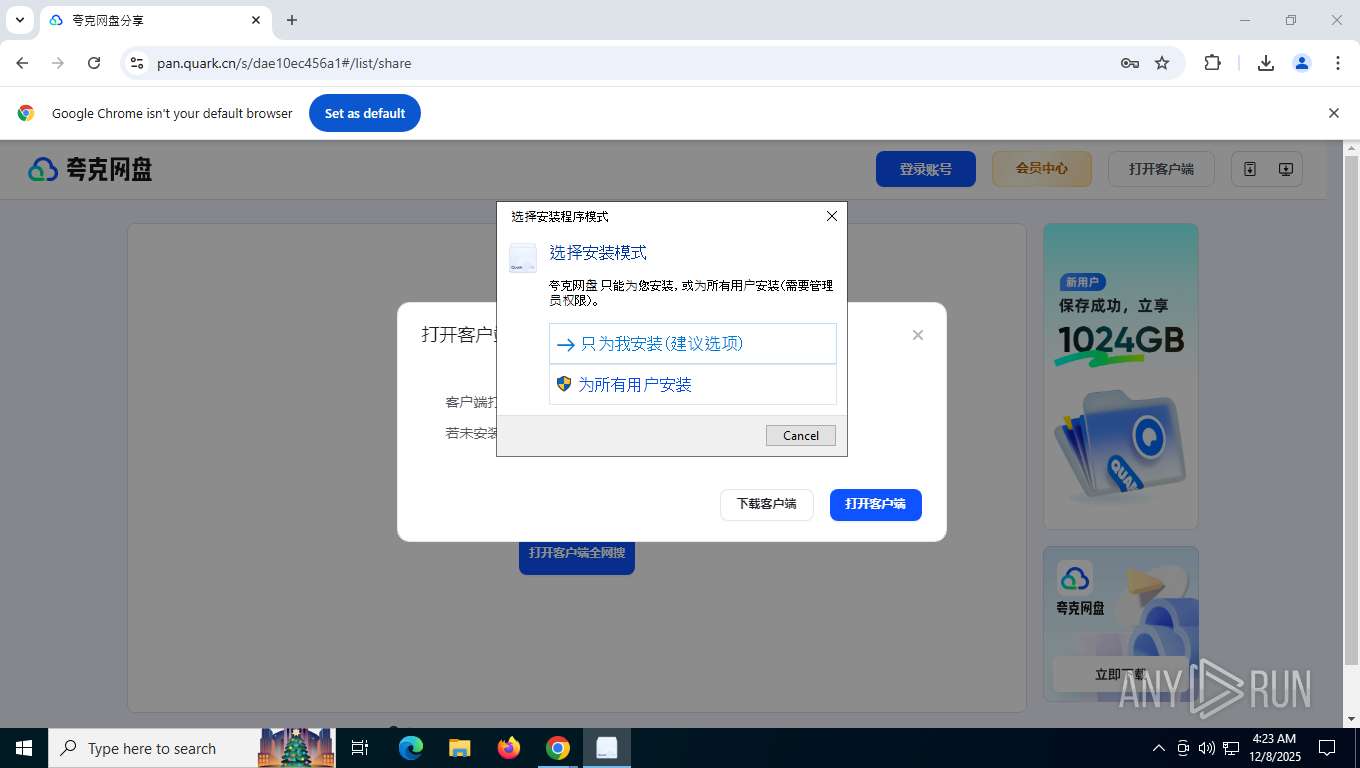Click the desktop download icon in header

(x=1286, y=169)
